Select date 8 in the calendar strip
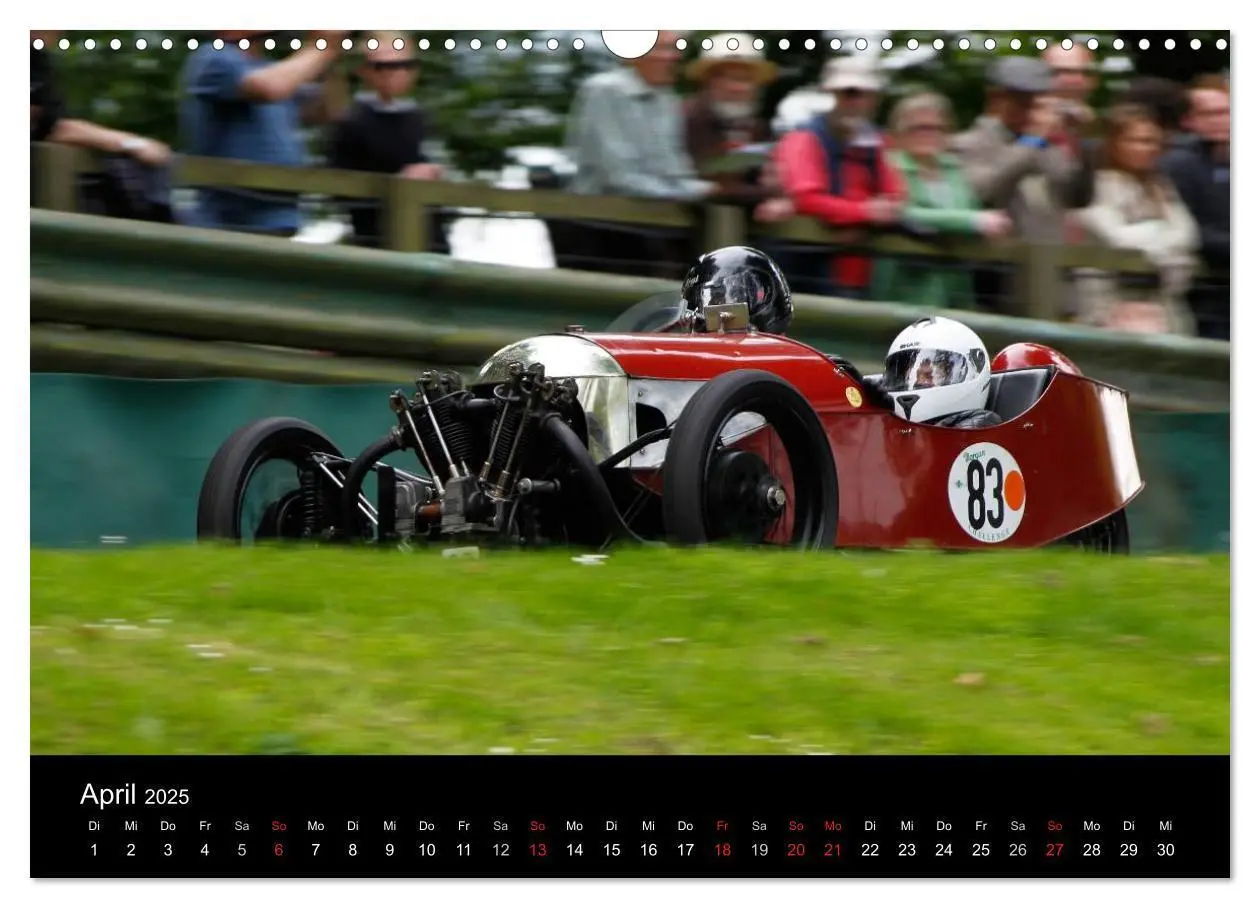The height and width of the screenshot is (908, 1260). pos(352,850)
